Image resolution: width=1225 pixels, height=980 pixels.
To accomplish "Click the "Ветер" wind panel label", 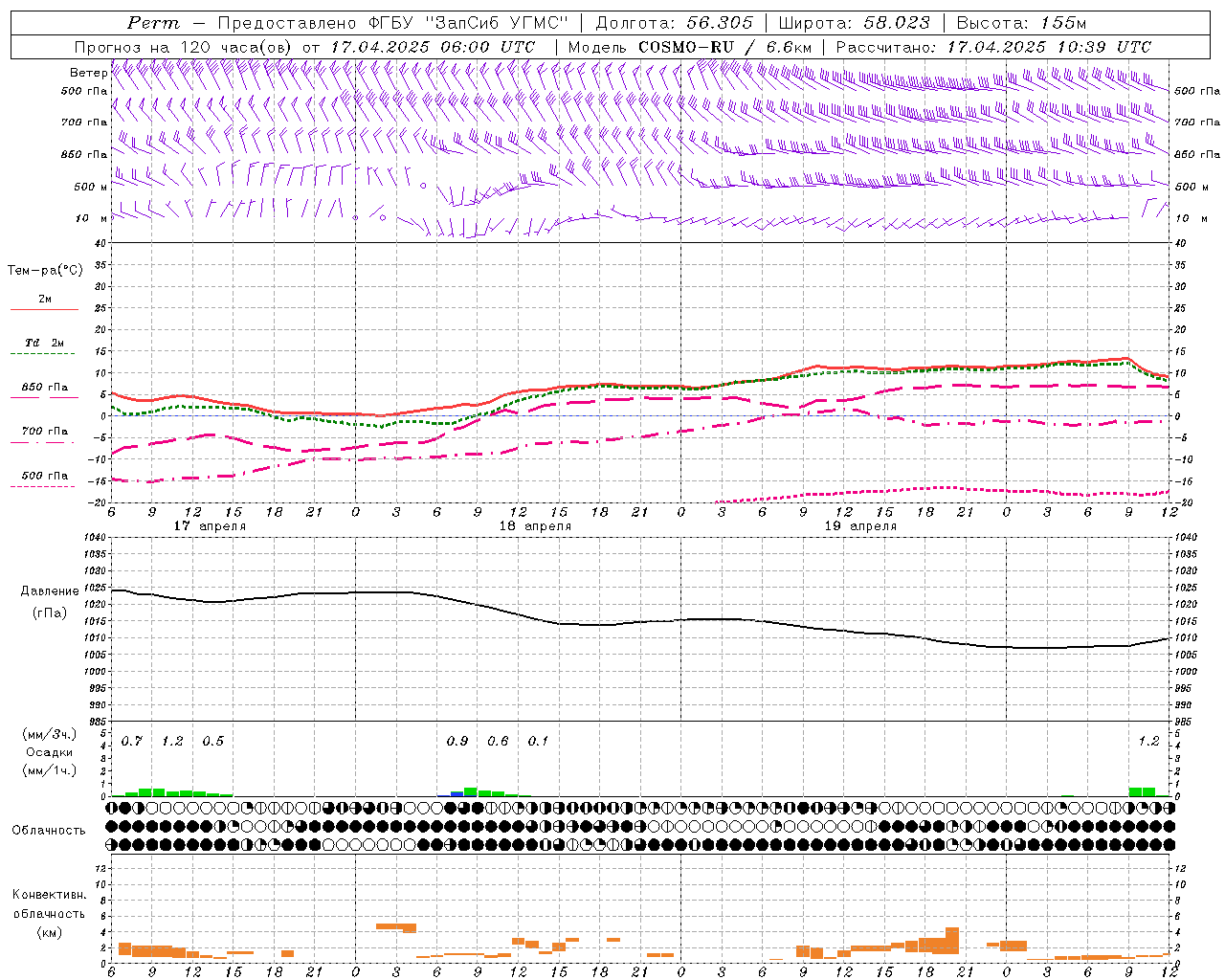I will coord(88,73).
